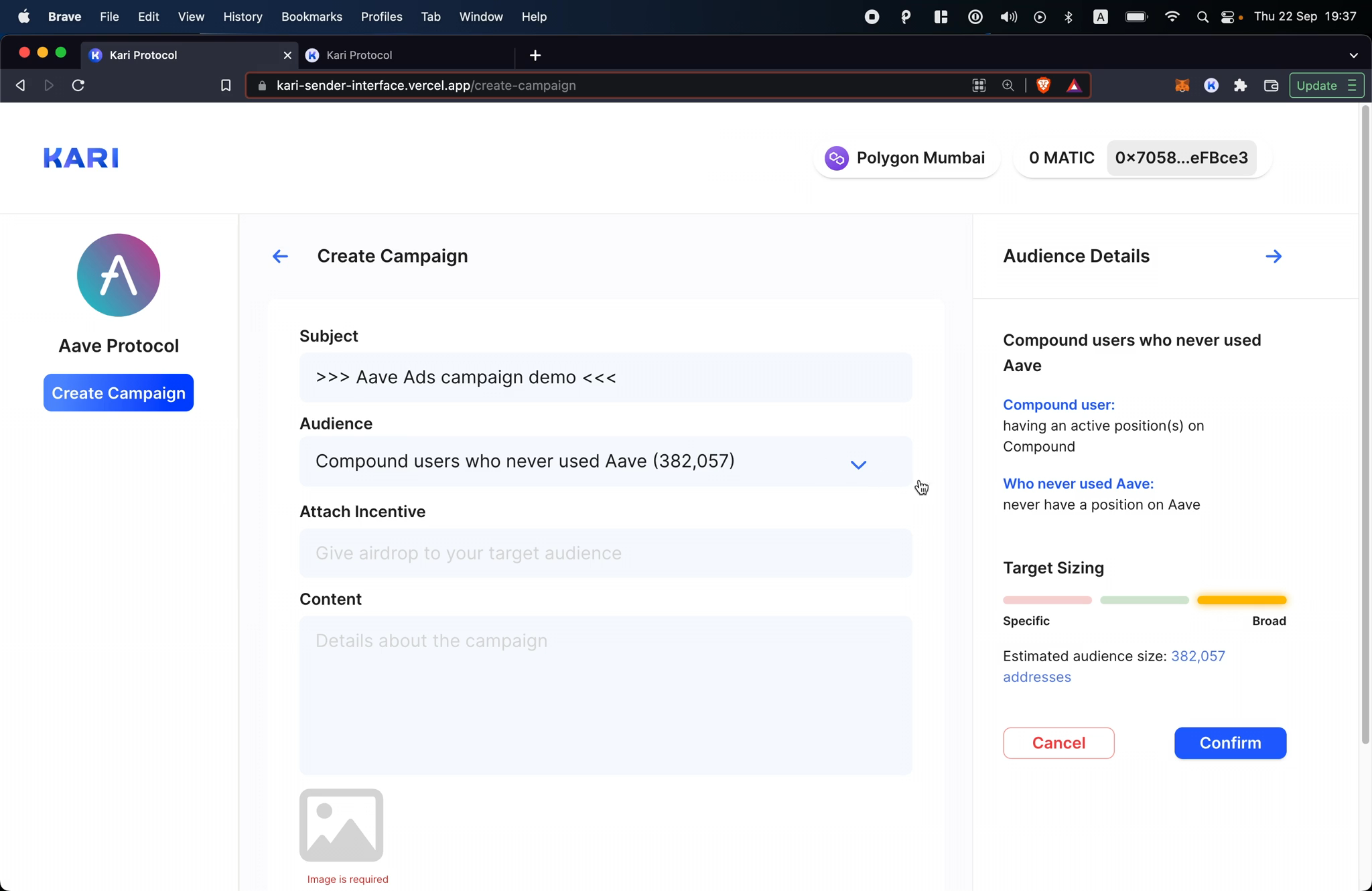Viewport: 1372px width, 891px height.
Task: Click the 382,057 addresses link
Action: 1114,666
